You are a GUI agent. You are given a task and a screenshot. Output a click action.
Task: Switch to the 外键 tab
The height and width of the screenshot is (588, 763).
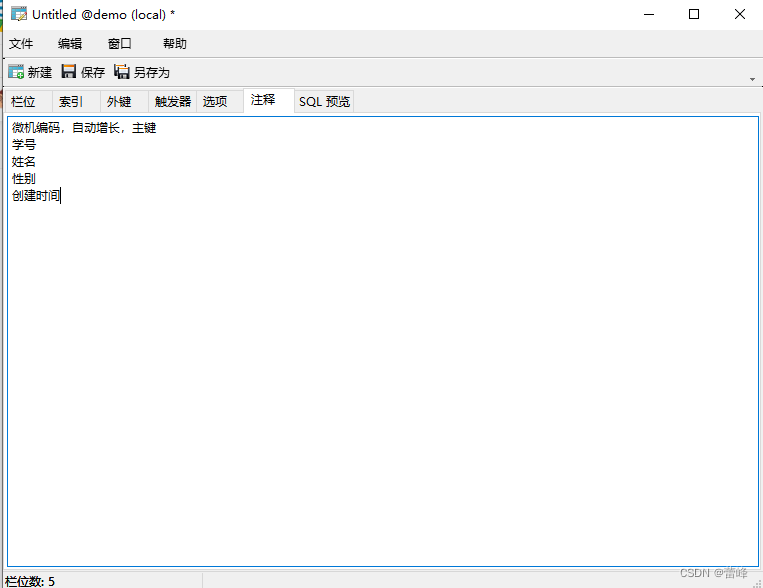(125, 101)
